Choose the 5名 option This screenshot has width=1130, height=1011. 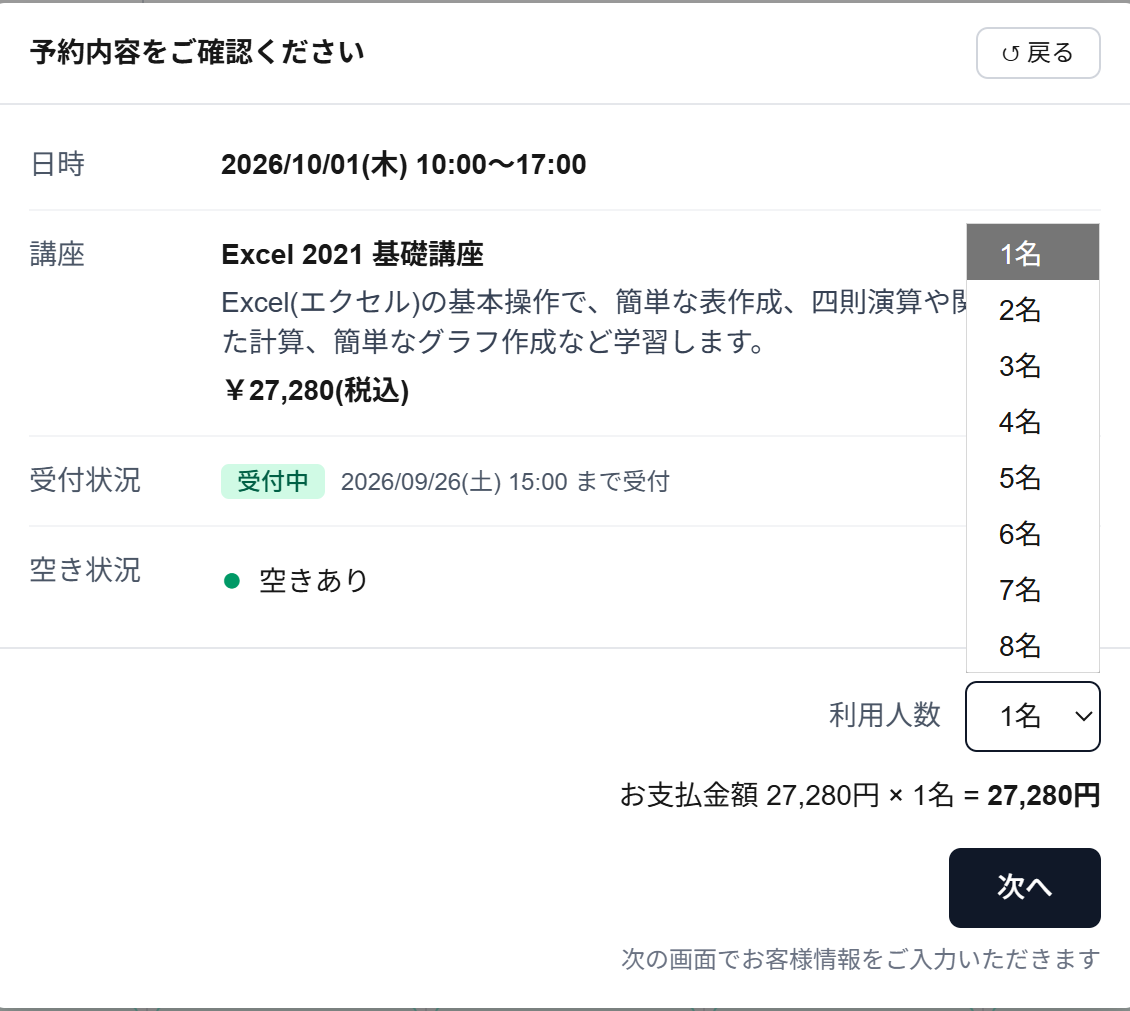coord(1033,478)
